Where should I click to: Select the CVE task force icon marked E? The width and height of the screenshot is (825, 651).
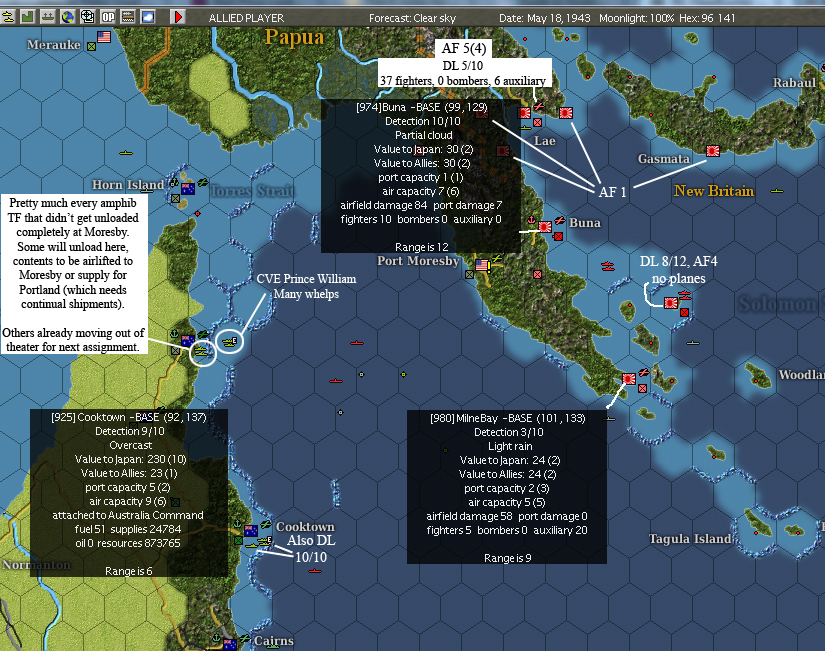click(230, 342)
